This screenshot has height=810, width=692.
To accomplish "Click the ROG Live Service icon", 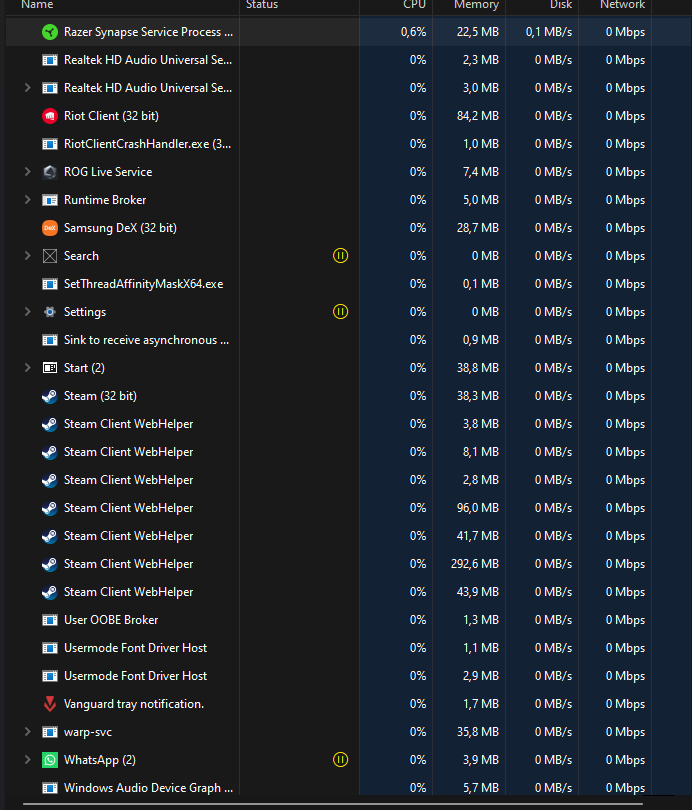I will pos(50,172).
